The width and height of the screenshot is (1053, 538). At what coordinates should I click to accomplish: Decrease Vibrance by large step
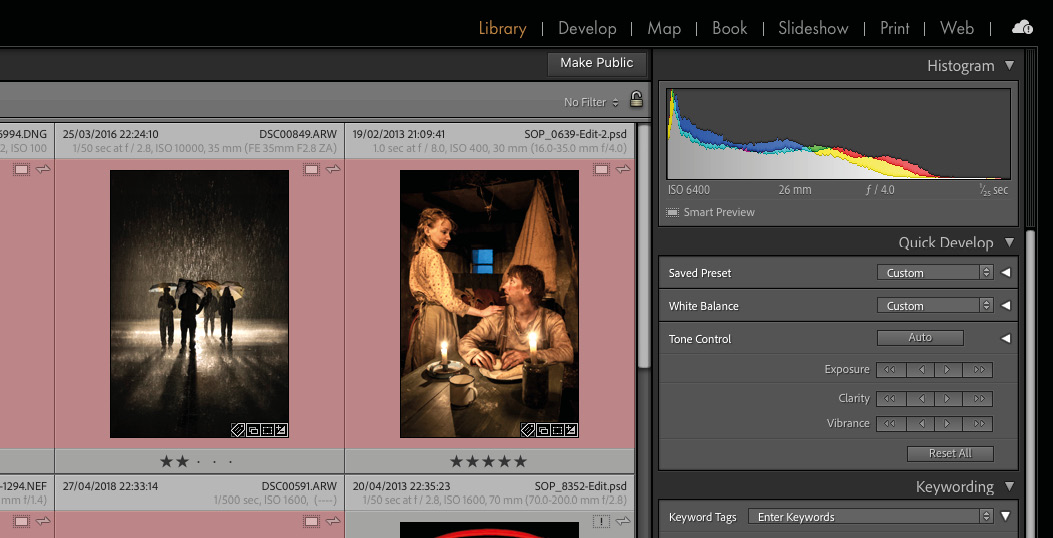coord(890,424)
